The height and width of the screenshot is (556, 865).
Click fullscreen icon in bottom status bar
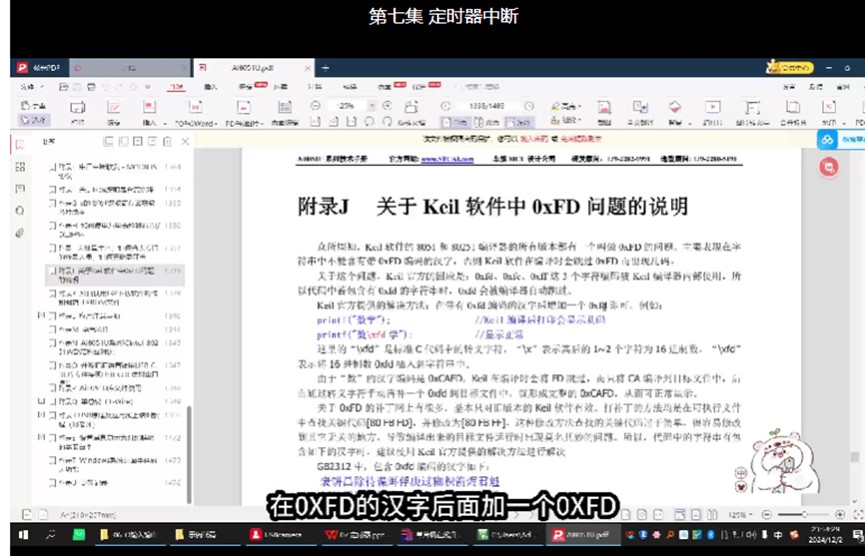pyautogui.click(x=858, y=514)
